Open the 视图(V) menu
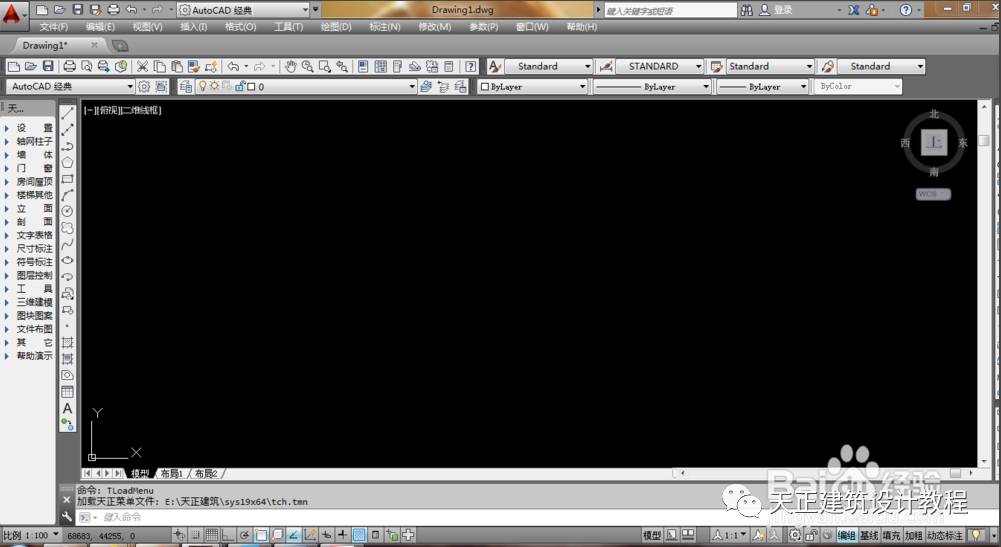The width and height of the screenshot is (1001, 547). [147, 27]
